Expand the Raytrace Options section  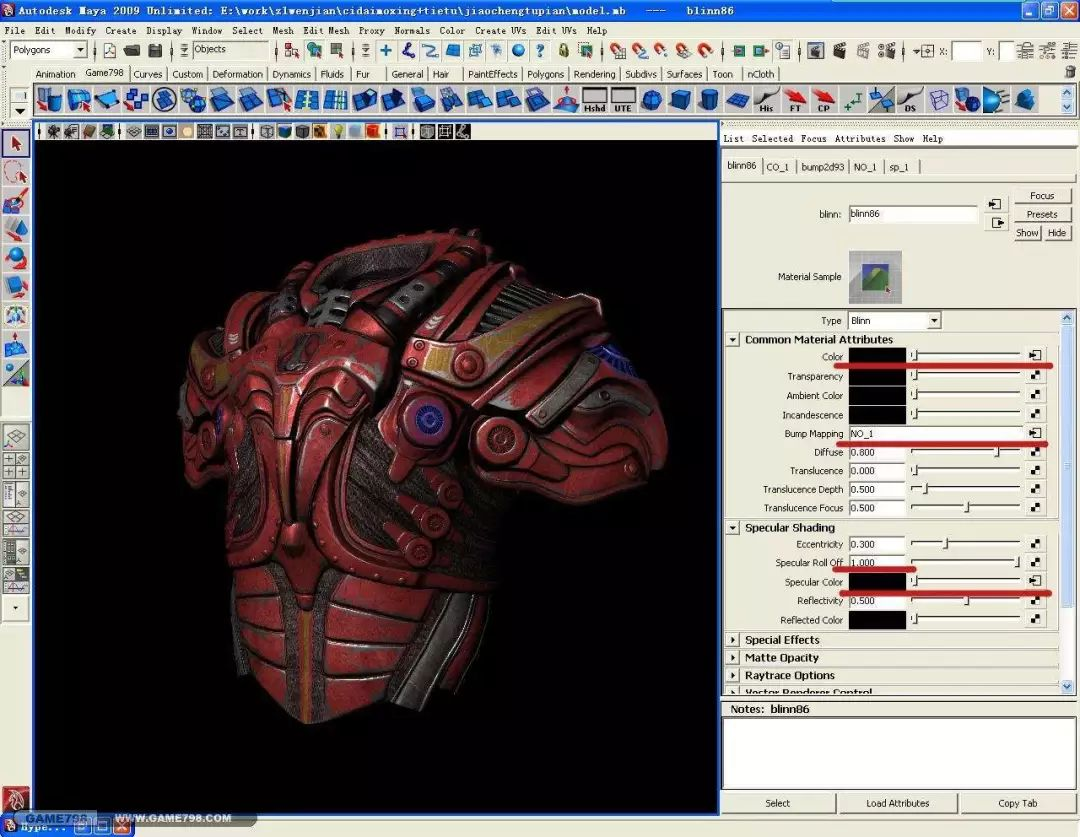pyautogui.click(x=733, y=676)
